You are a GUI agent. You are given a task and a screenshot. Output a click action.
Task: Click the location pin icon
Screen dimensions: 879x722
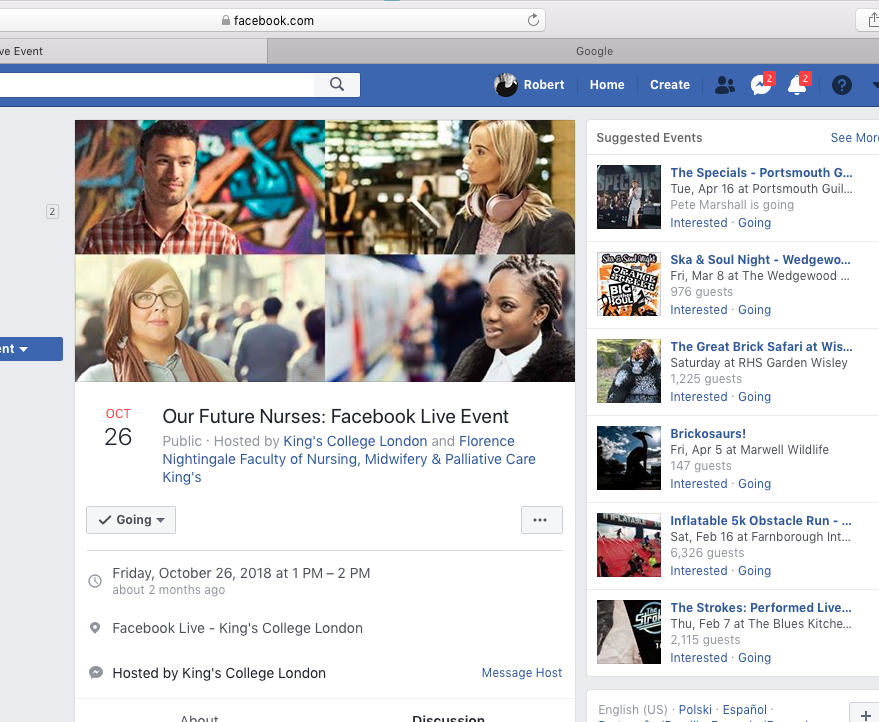tap(95, 628)
